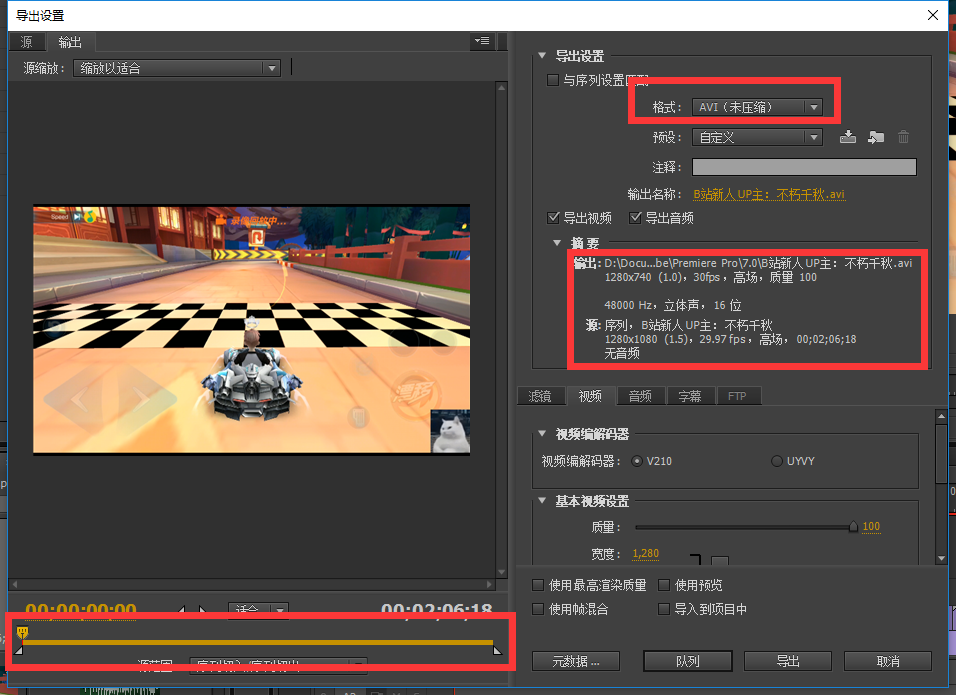Open the Video tab

tap(590, 396)
